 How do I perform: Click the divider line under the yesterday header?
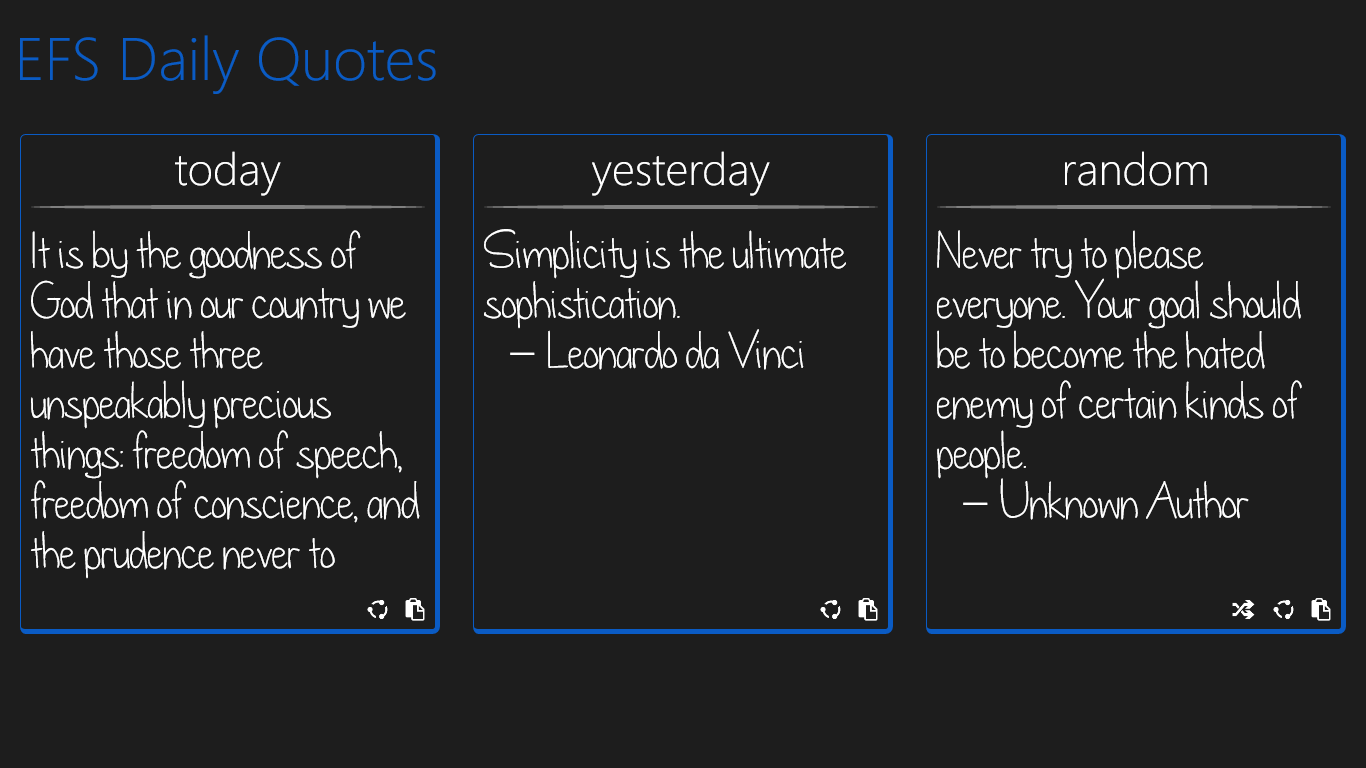(680, 207)
